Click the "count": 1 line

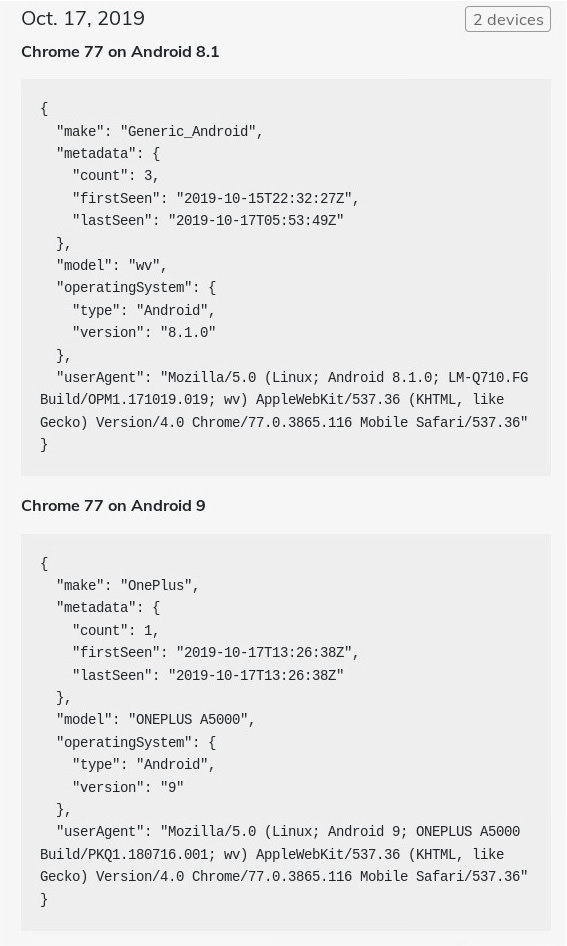click(x=115, y=630)
